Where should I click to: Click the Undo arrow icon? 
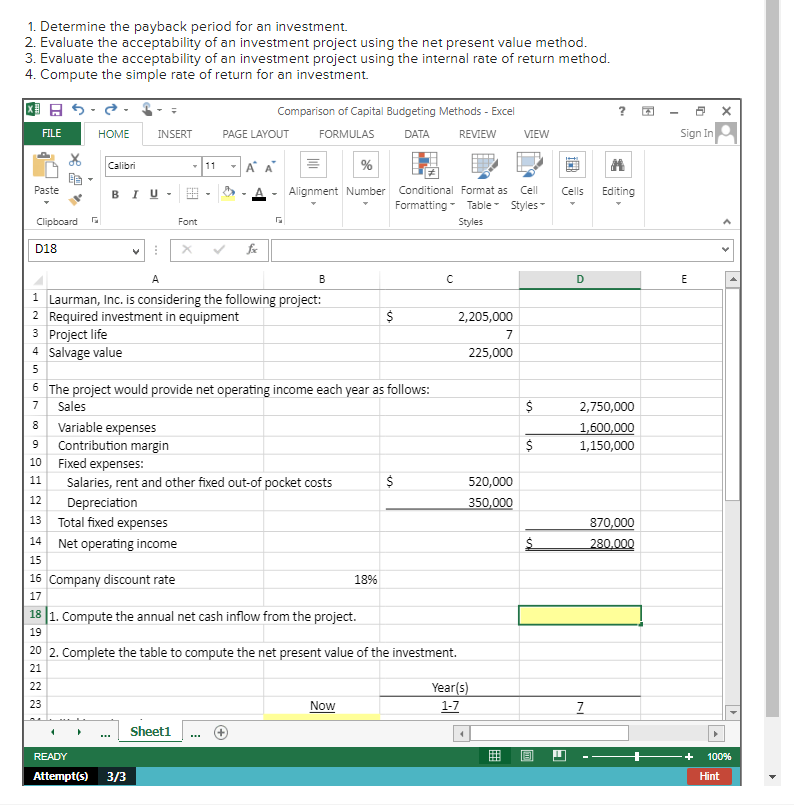[78, 109]
